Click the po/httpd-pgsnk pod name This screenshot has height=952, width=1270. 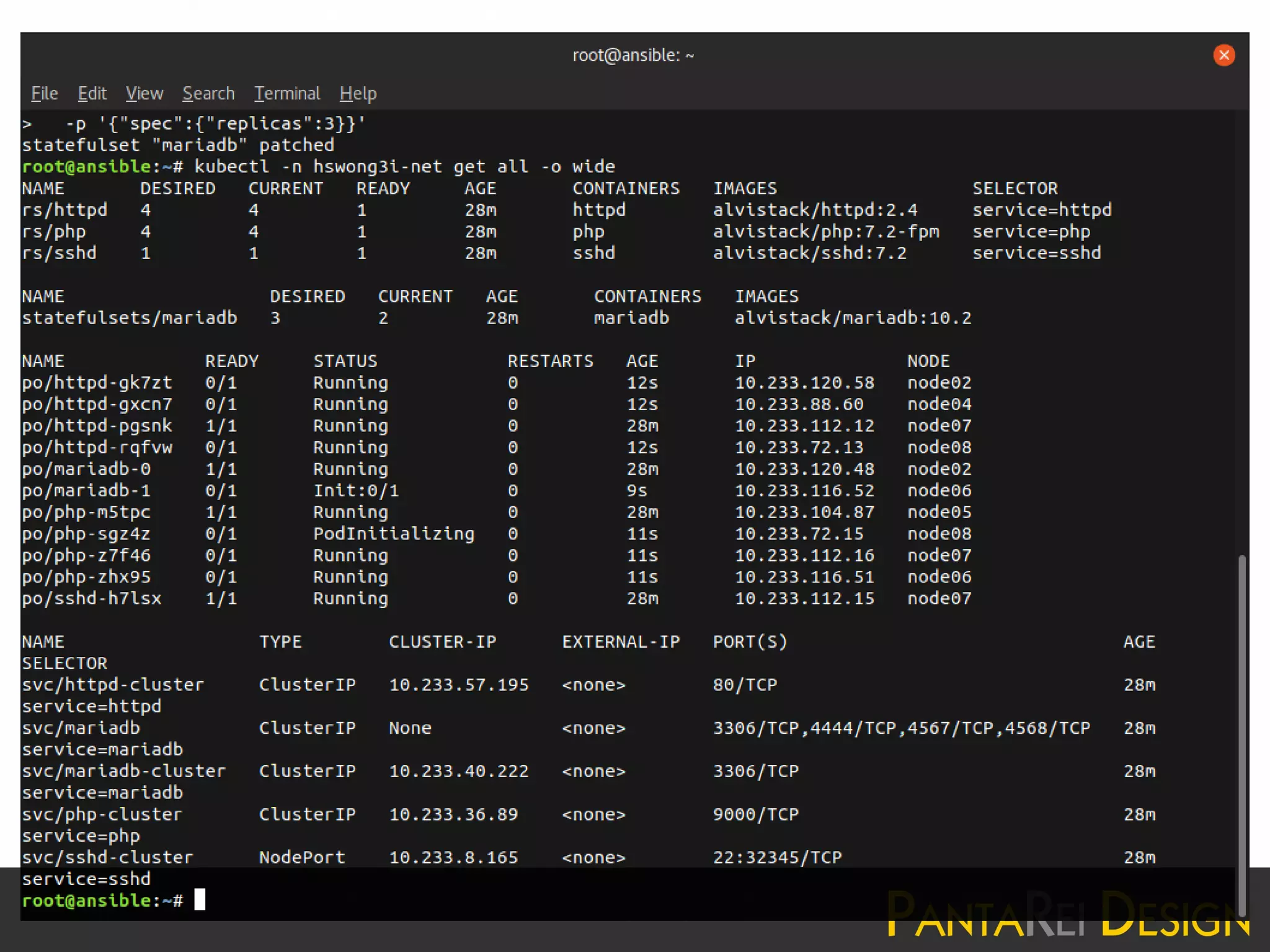(97, 426)
